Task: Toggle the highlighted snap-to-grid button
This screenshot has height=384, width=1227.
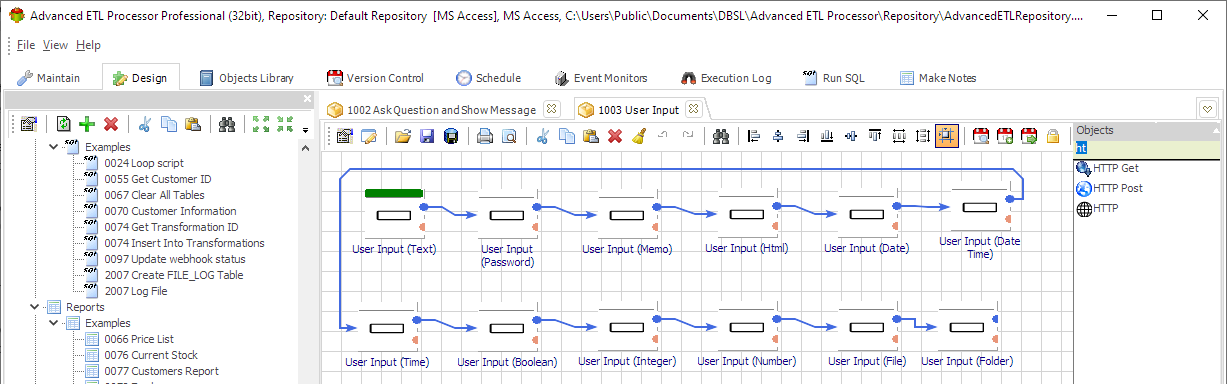Action: (x=947, y=137)
